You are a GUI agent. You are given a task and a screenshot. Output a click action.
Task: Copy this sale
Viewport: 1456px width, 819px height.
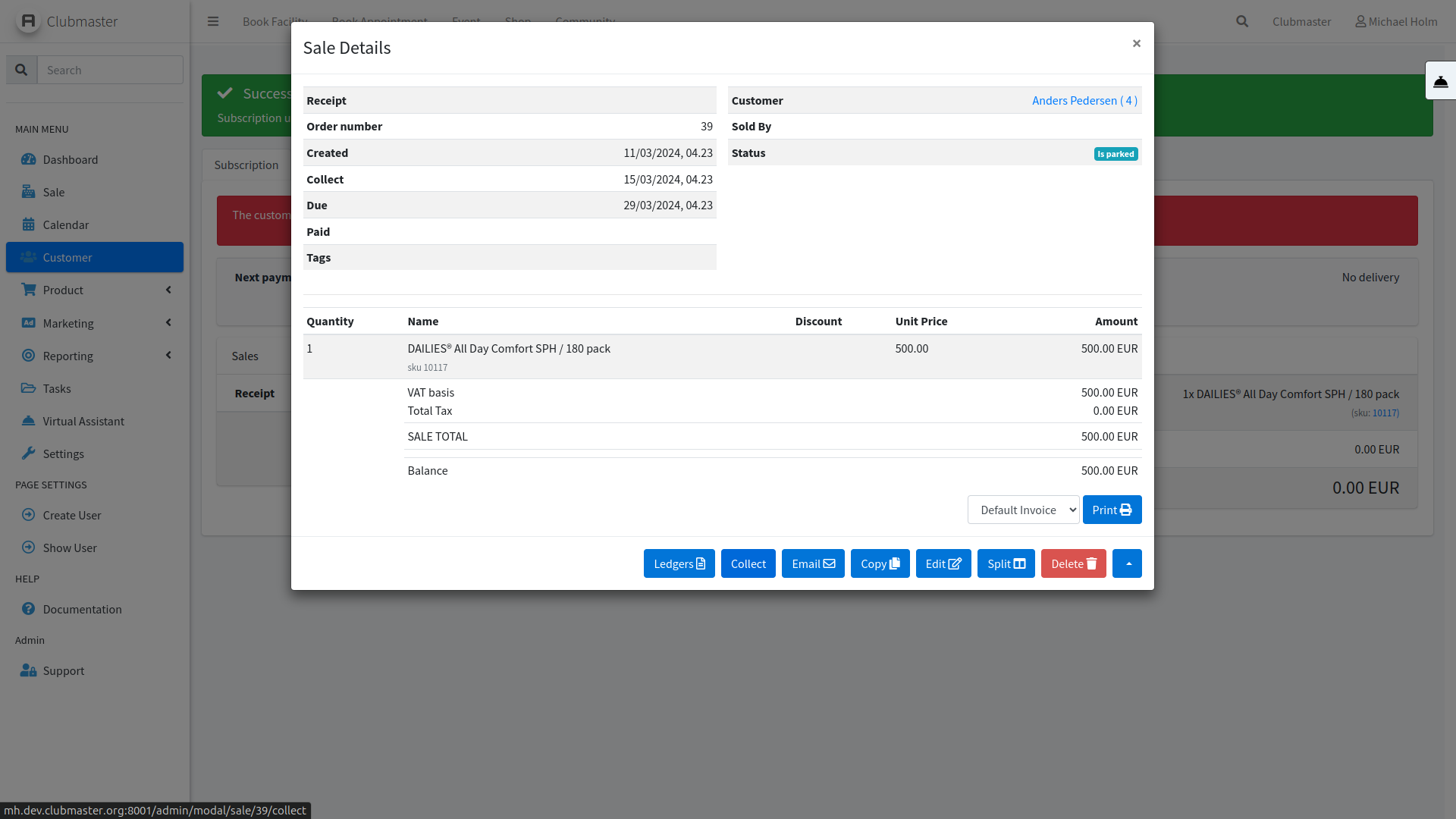tap(880, 563)
